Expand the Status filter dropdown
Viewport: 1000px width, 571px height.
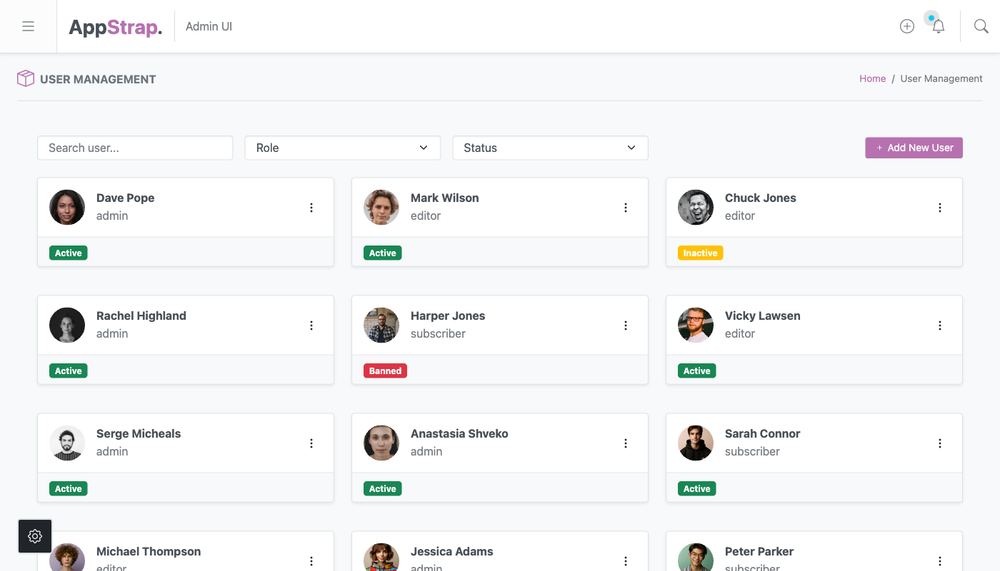click(550, 147)
